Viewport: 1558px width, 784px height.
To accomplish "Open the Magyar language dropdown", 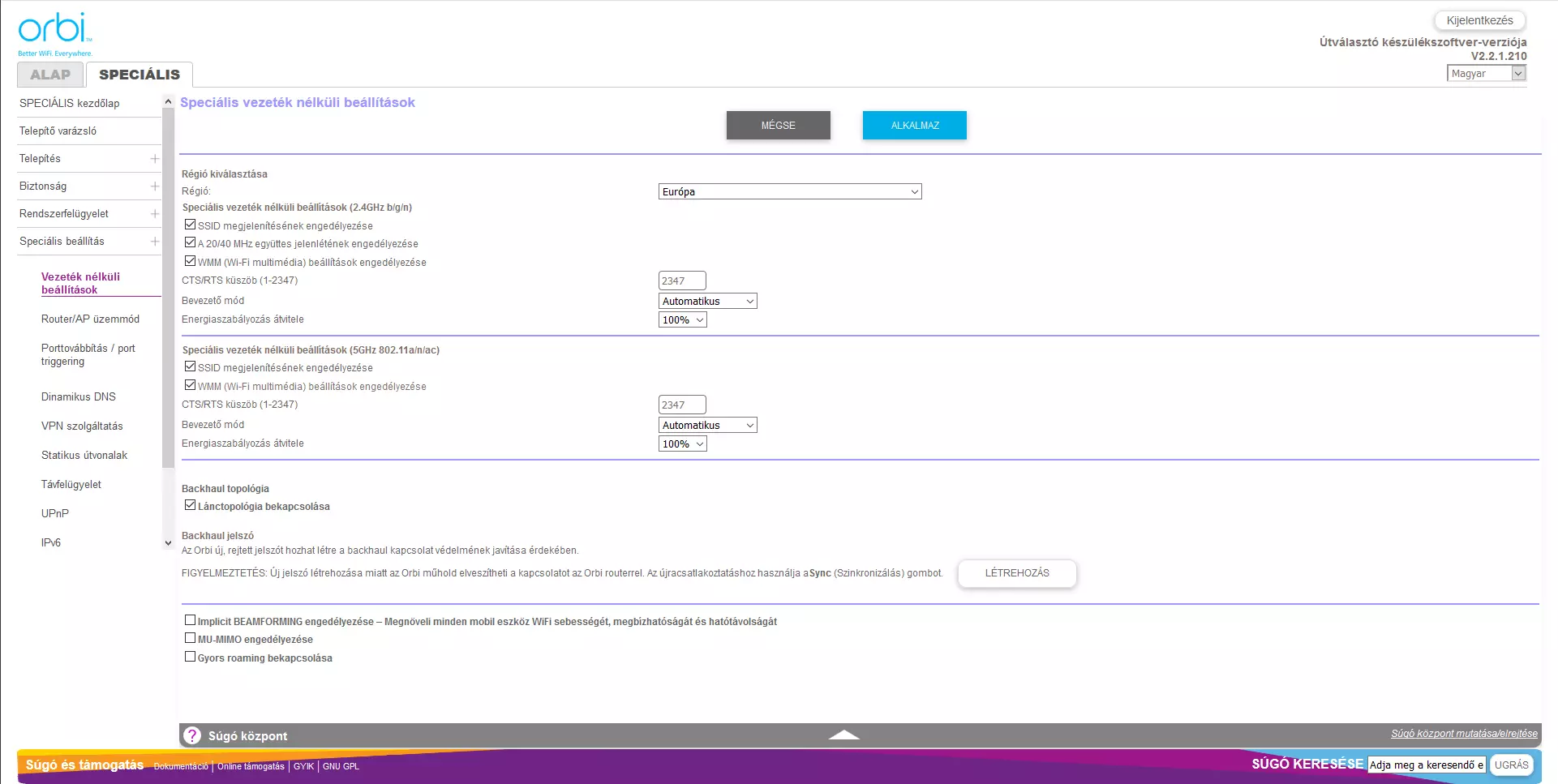I will pyautogui.click(x=1486, y=74).
